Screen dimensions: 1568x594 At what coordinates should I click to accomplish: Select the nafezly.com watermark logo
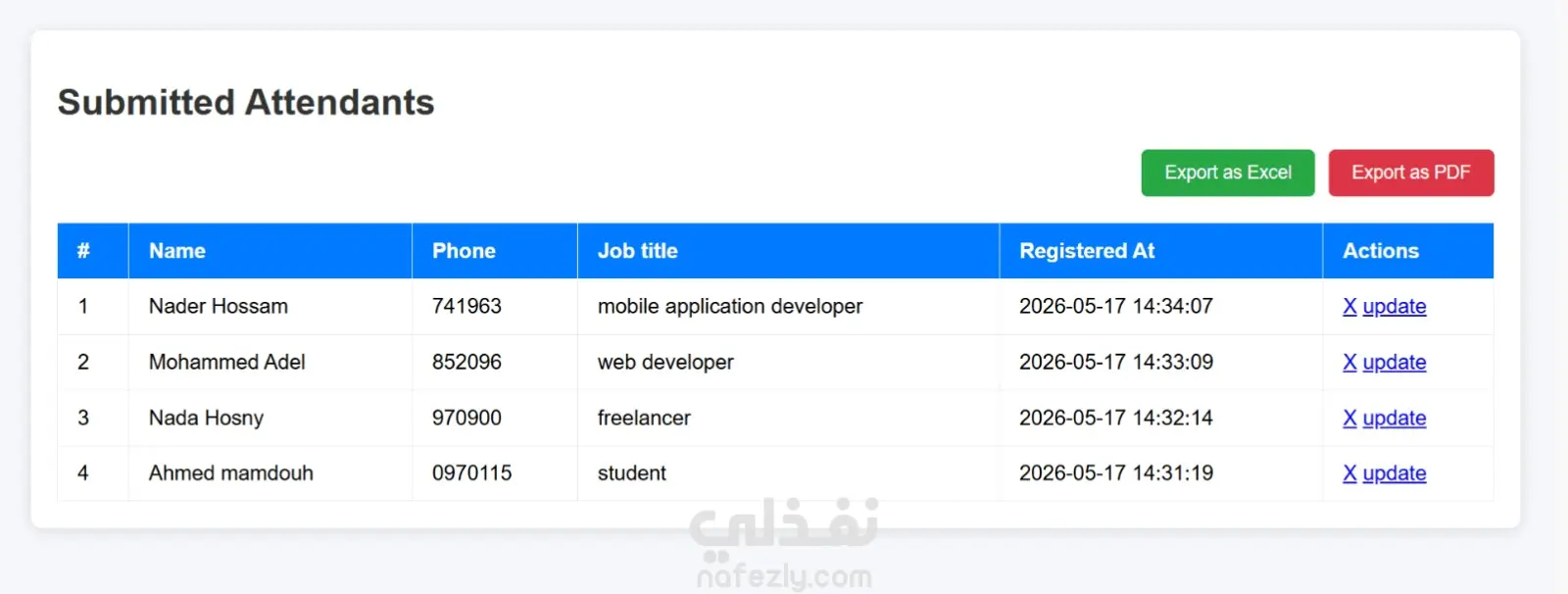784,545
